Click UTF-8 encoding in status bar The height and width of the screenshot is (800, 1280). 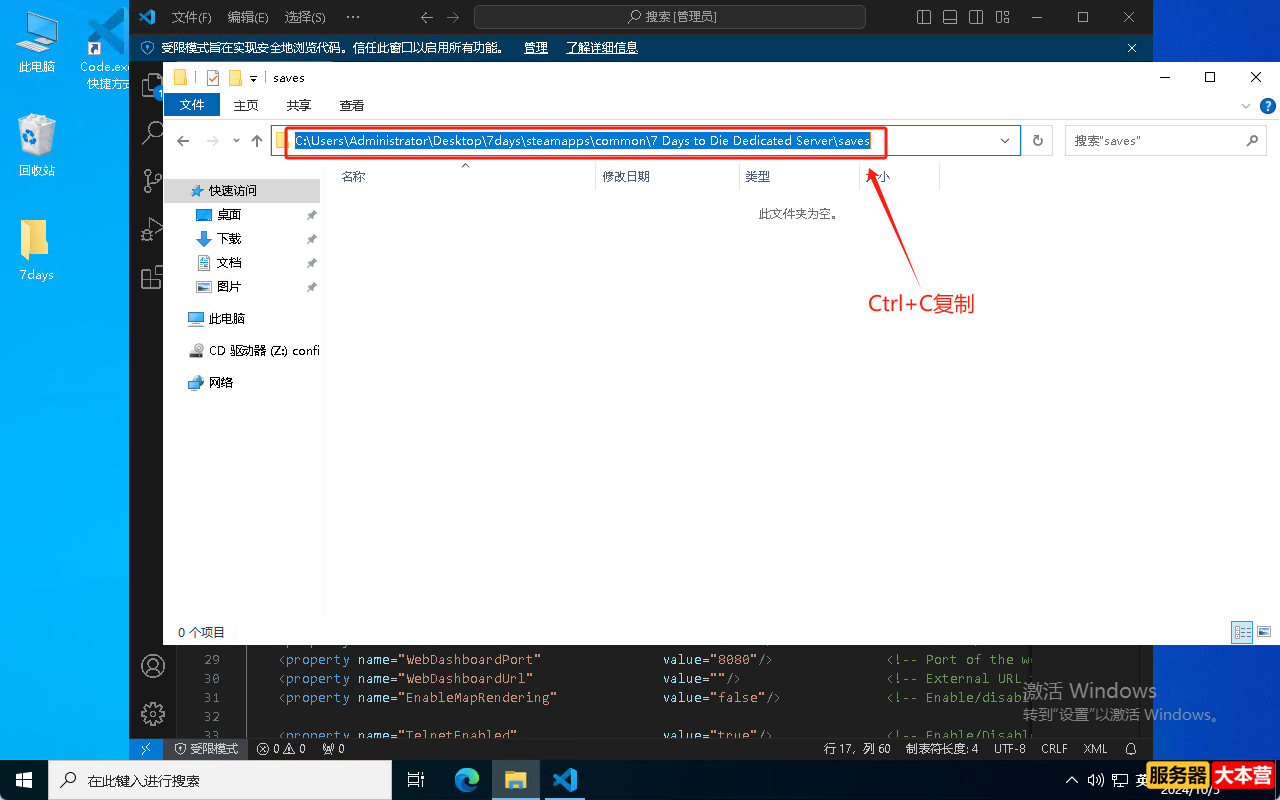pyautogui.click(x=1010, y=748)
